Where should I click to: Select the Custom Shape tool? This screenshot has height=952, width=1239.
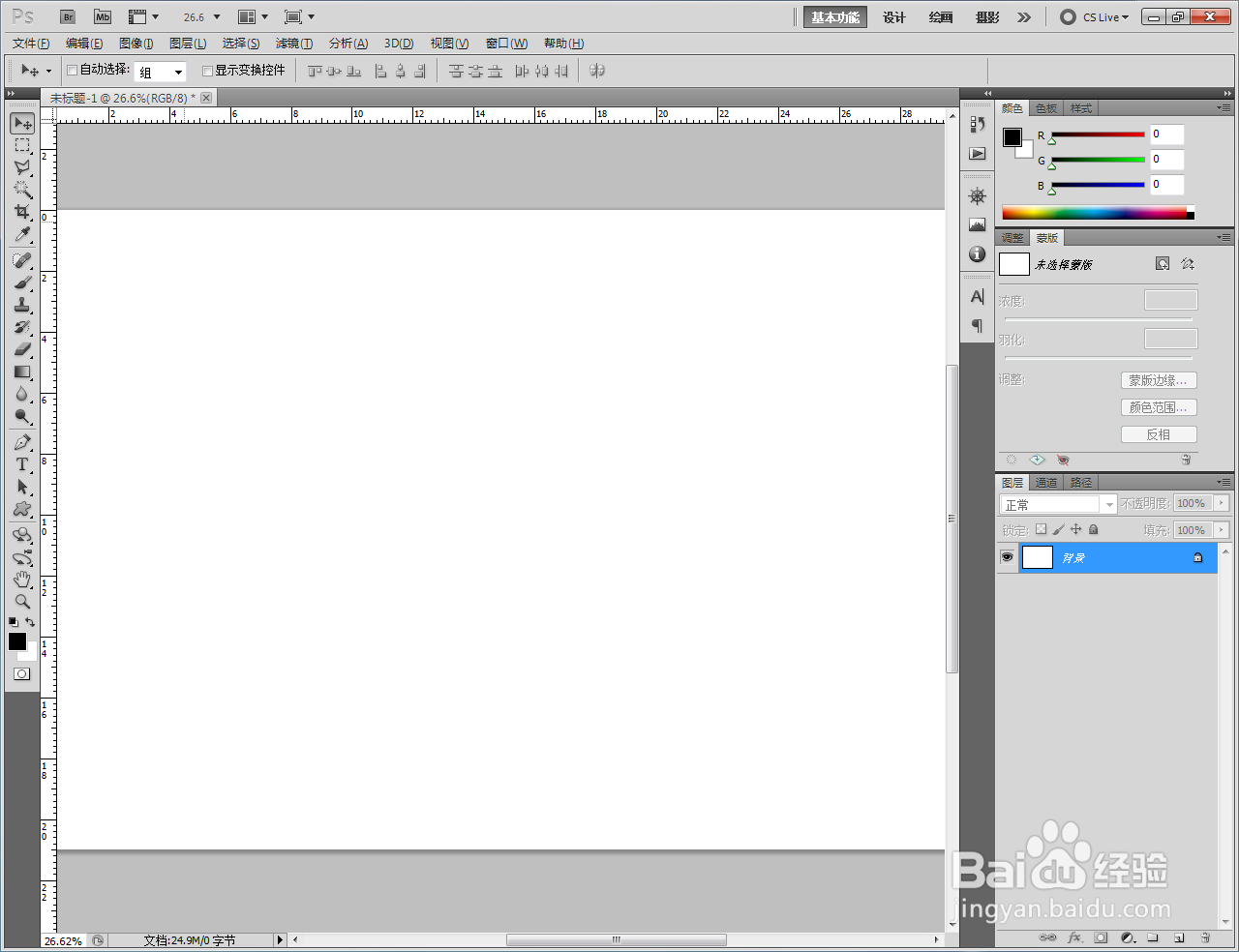22,509
